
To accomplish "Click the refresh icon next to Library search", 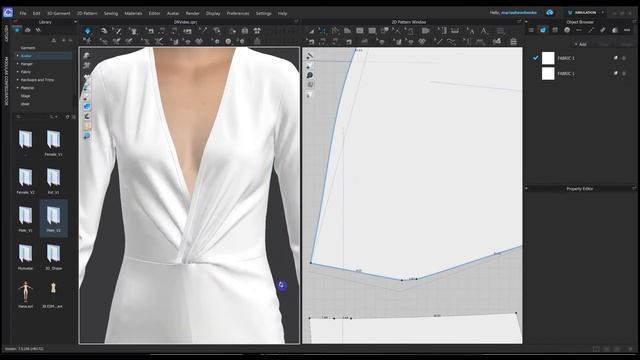I will click(67, 117).
